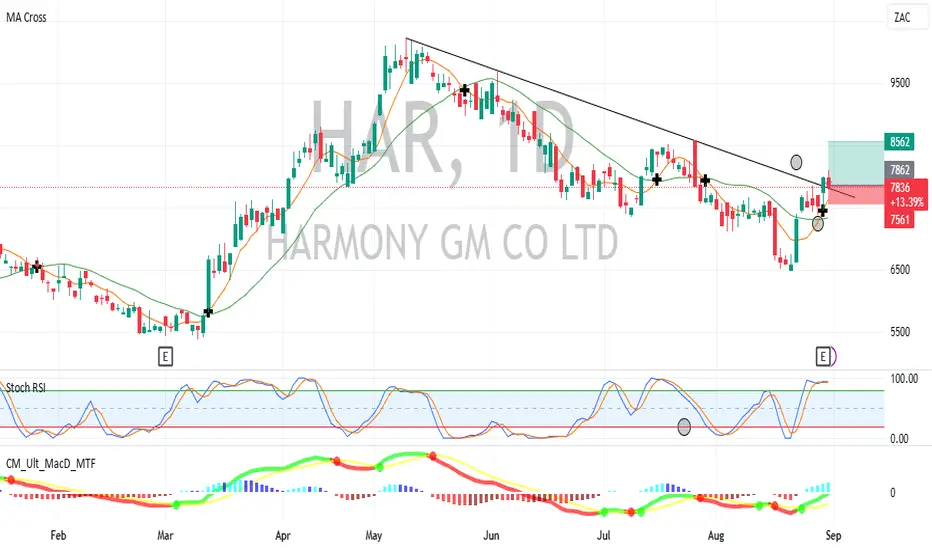Click the gray circle on the August candle

[x=818, y=224]
